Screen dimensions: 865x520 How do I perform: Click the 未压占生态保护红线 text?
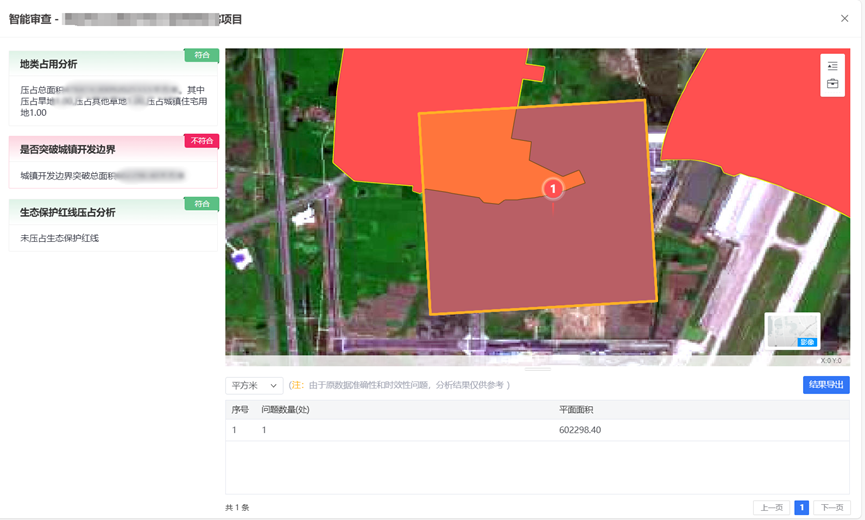60,238
